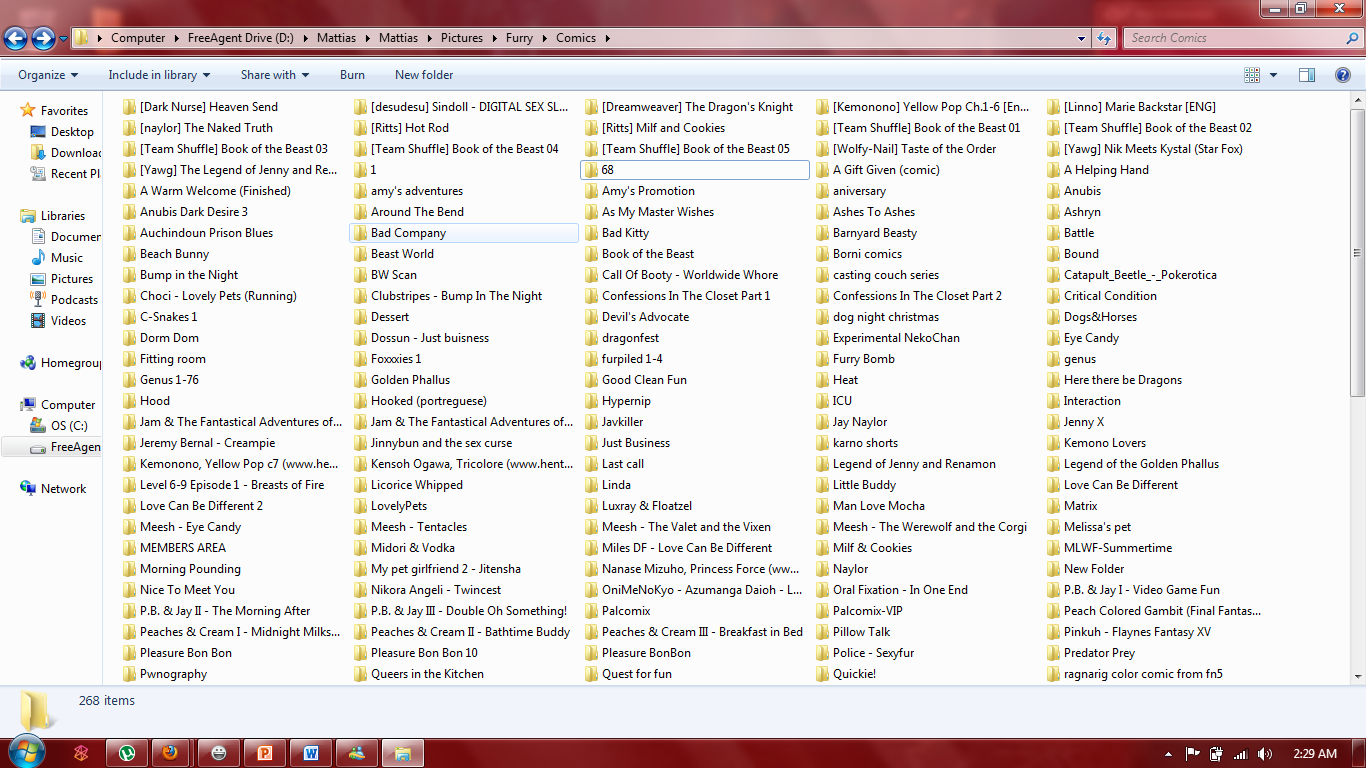Click the folder icon beside Beach Bunny
Viewport: 1366px width, 768px height.
click(x=129, y=254)
